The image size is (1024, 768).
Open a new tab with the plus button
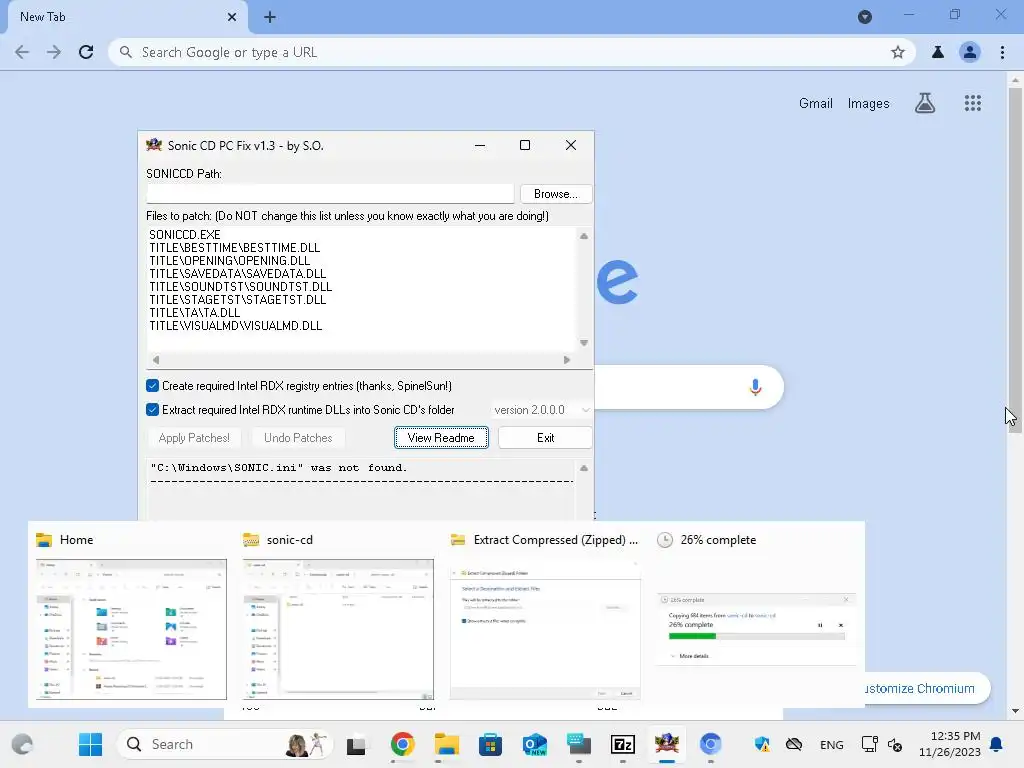[270, 17]
